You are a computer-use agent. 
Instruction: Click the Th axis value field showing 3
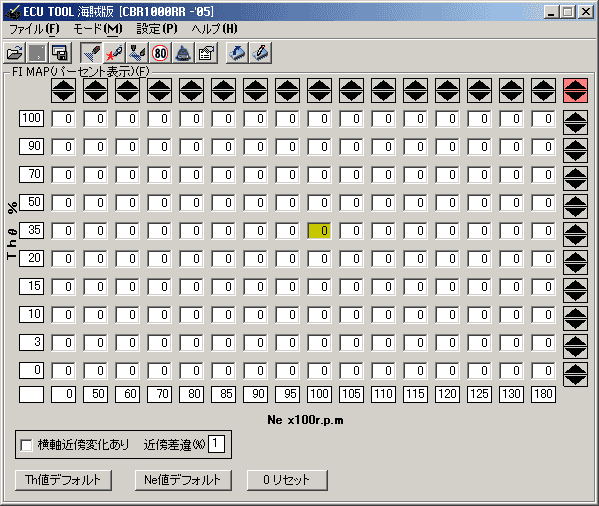(x=32, y=343)
